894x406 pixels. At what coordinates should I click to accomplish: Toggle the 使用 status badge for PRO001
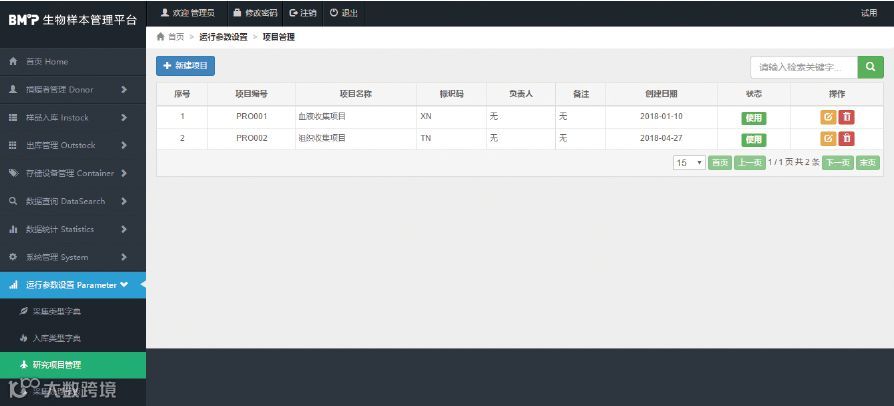754,118
